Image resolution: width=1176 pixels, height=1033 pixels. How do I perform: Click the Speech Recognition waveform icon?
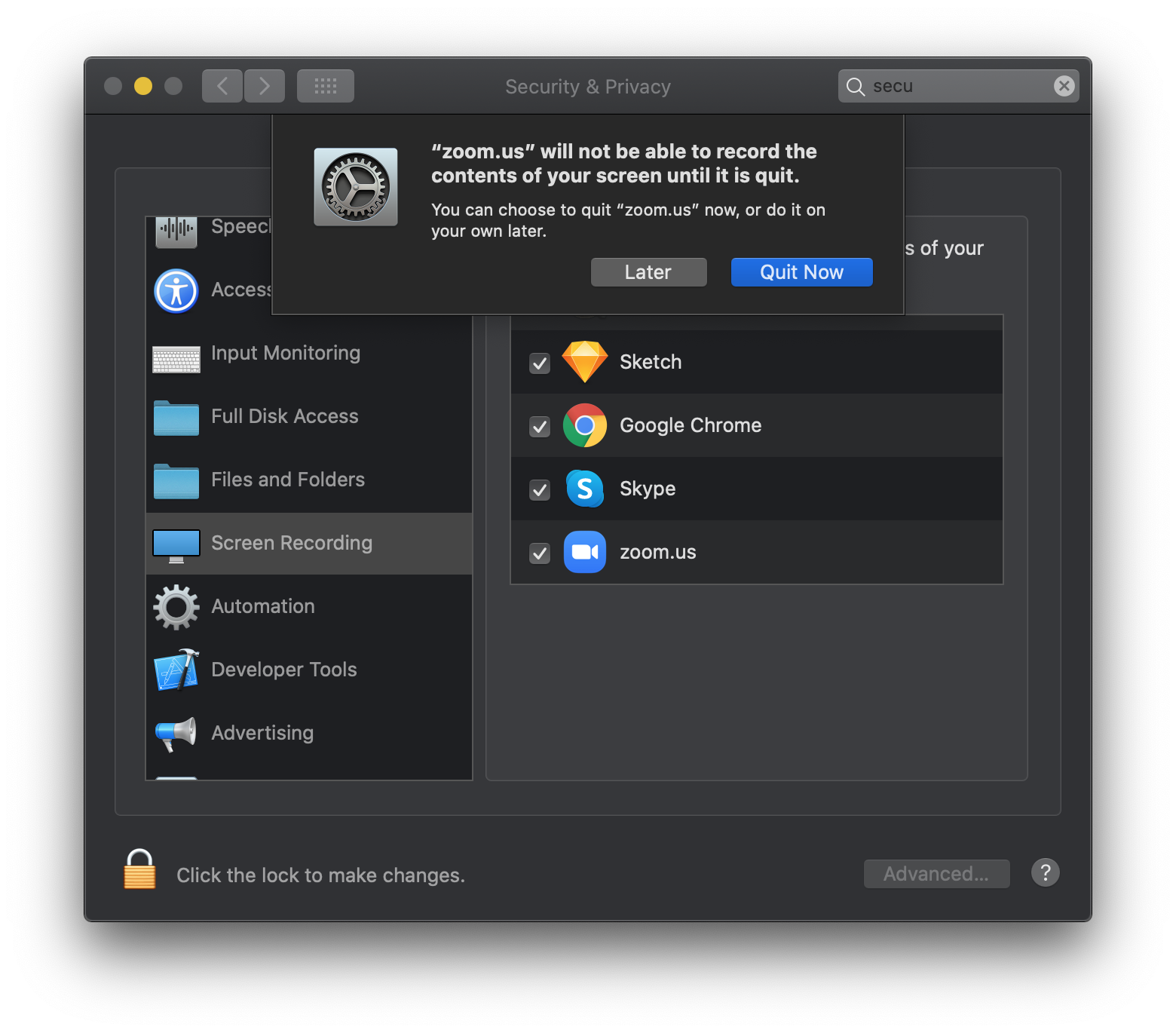[176, 231]
